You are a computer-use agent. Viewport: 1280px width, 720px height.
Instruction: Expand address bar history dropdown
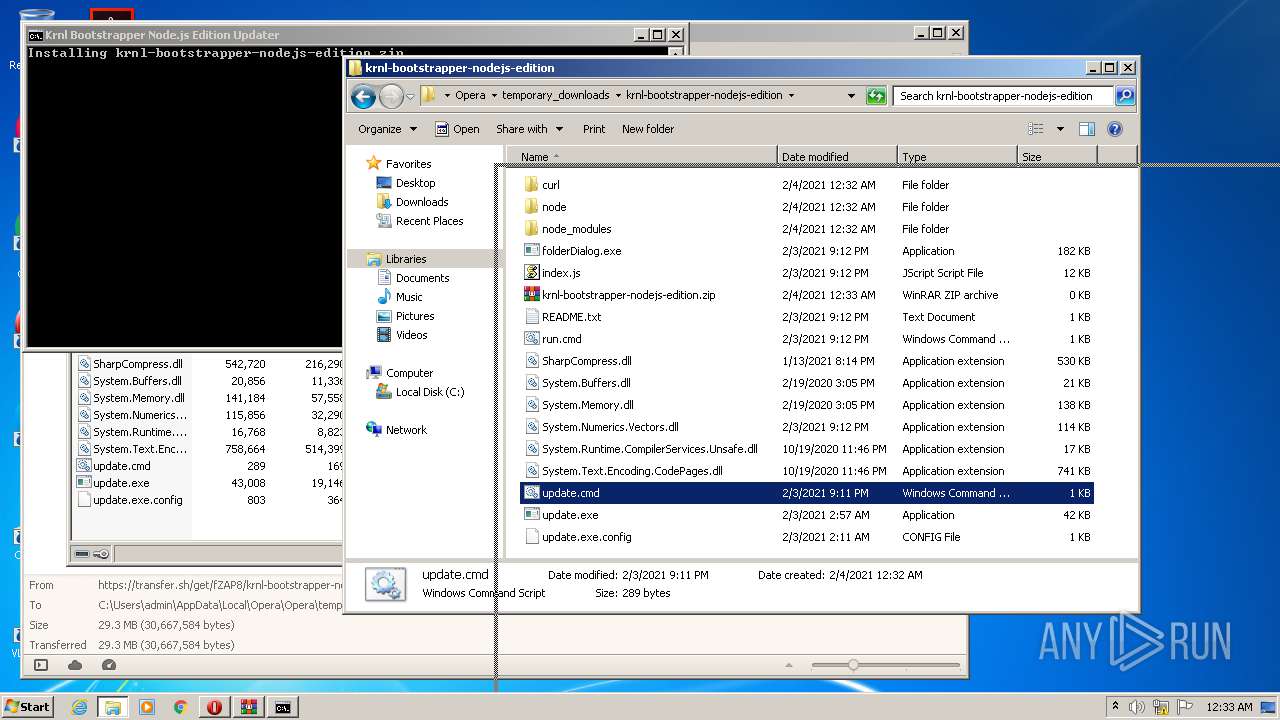point(851,96)
